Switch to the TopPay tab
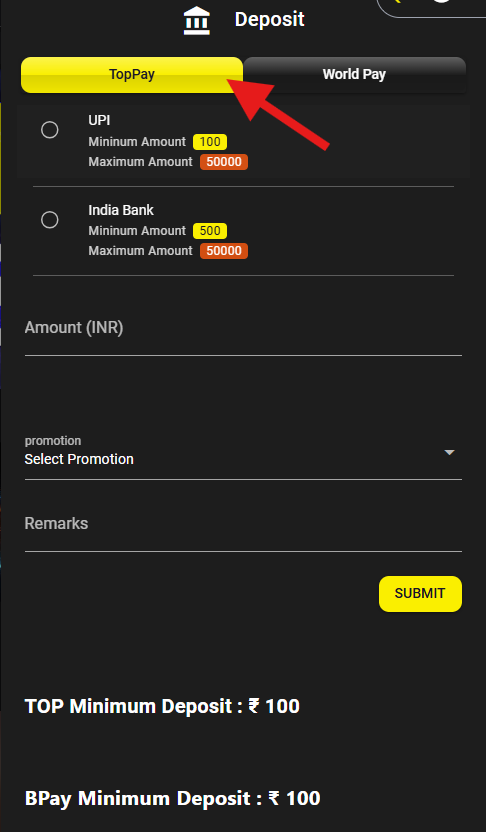The height and width of the screenshot is (832, 486). pos(132,75)
